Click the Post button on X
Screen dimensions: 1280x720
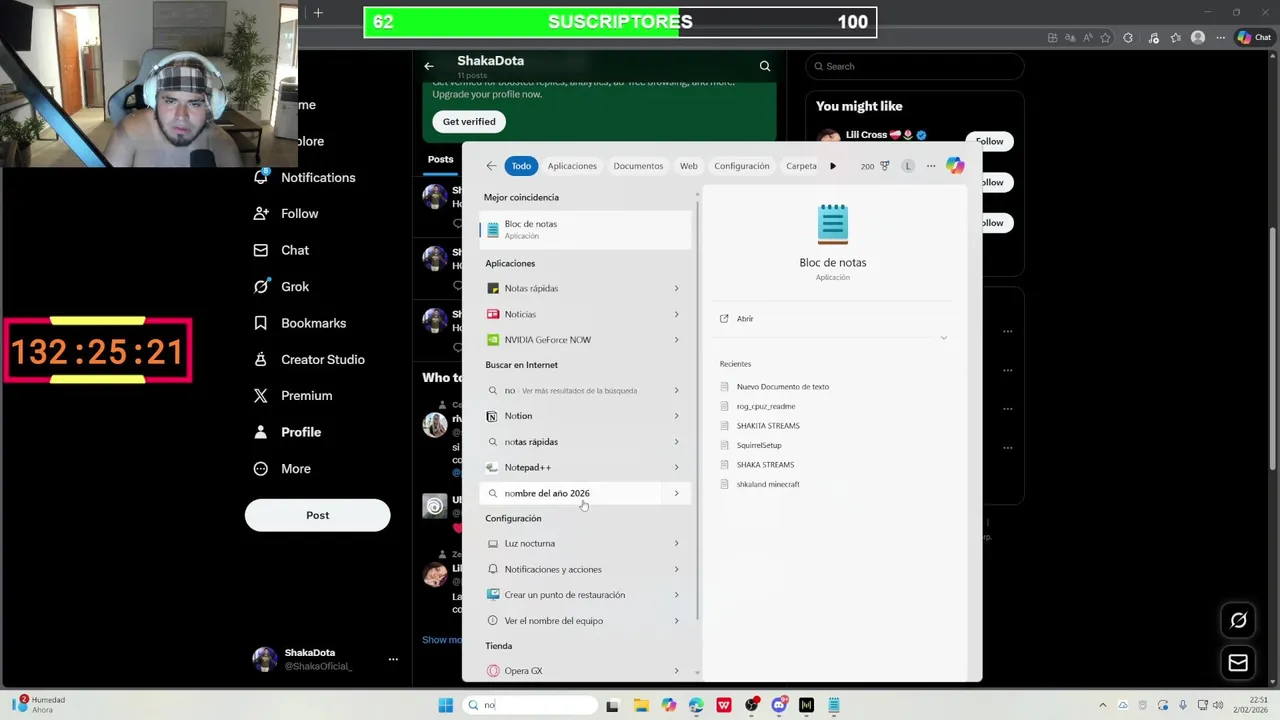click(x=317, y=515)
